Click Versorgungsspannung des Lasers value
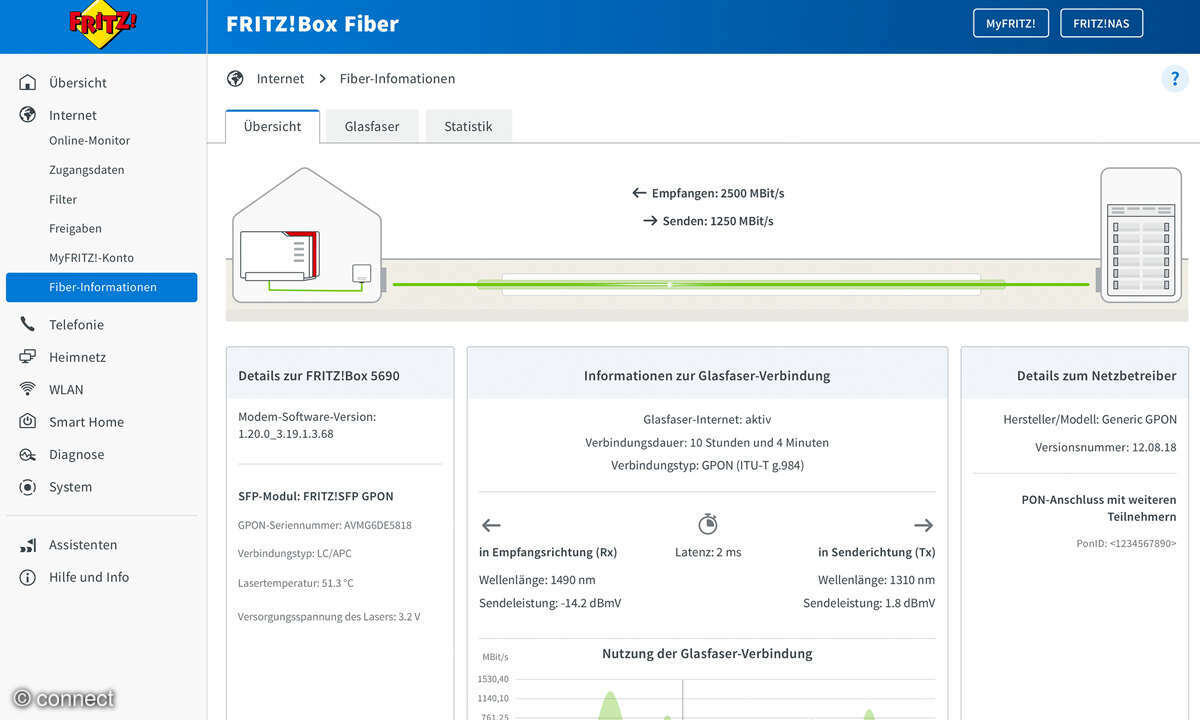Image resolution: width=1200 pixels, height=720 pixels. [x=328, y=616]
